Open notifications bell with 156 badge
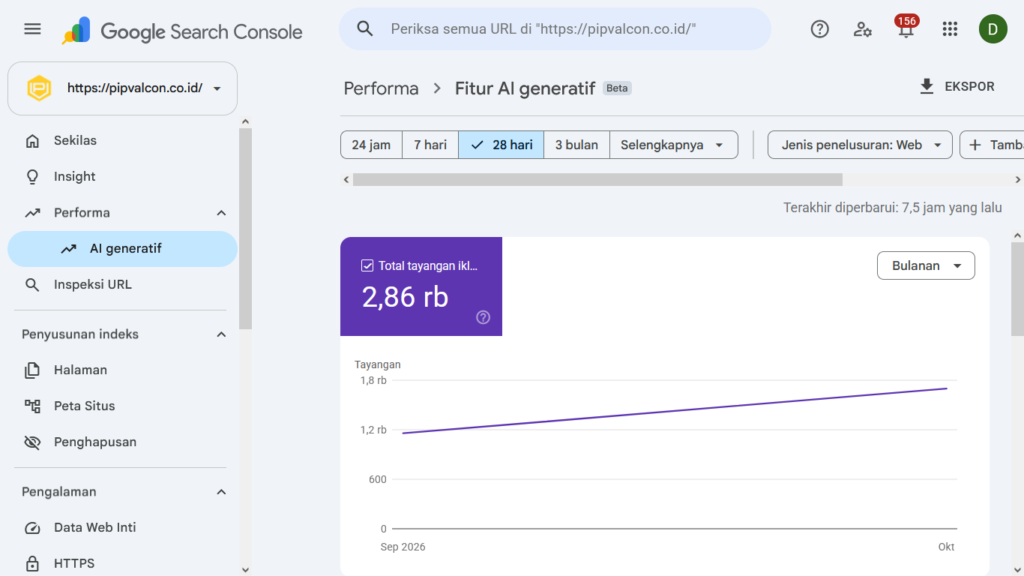The width and height of the screenshot is (1024, 576). point(906,27)
